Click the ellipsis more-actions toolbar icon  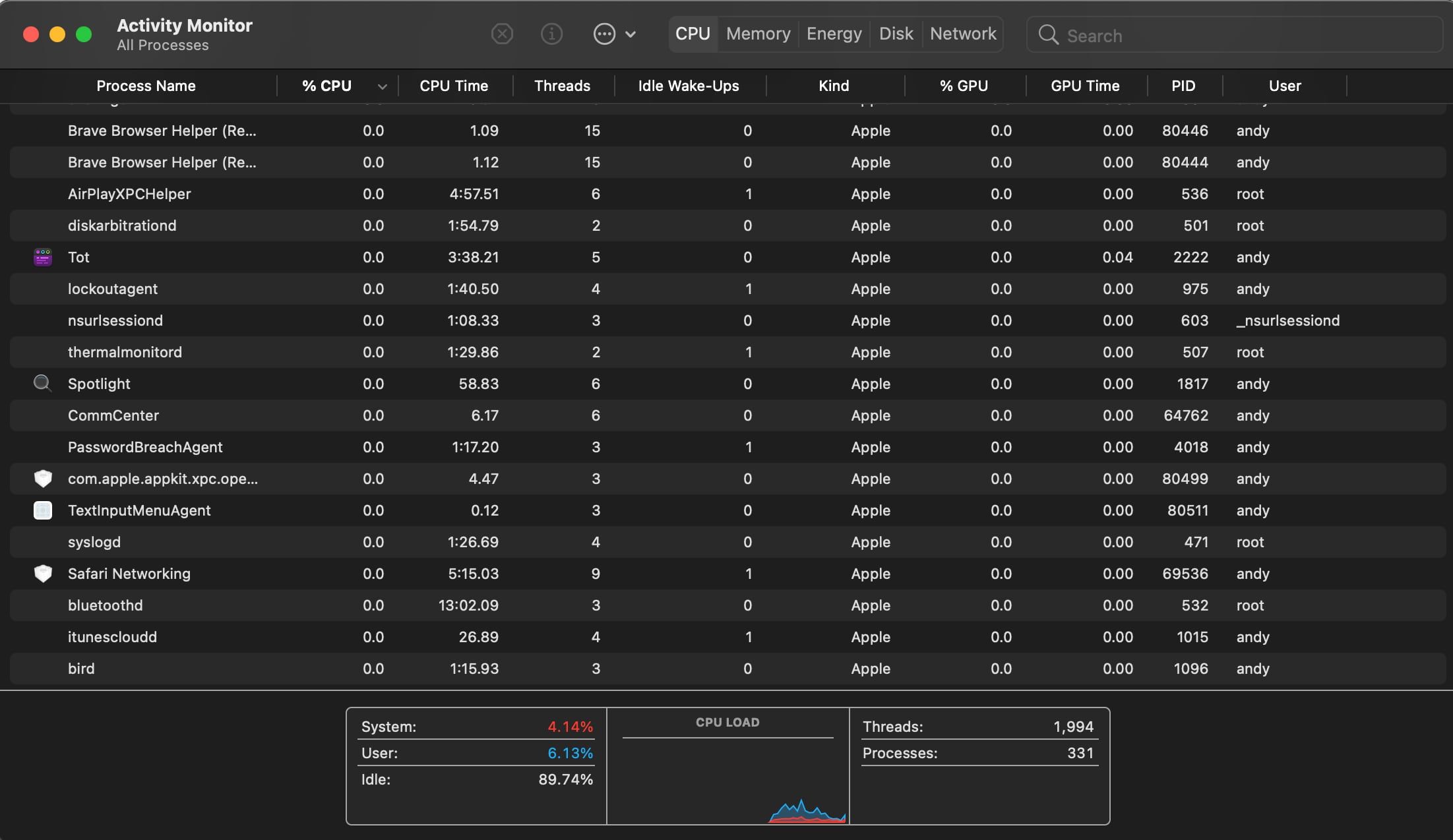tap(604, 34)
